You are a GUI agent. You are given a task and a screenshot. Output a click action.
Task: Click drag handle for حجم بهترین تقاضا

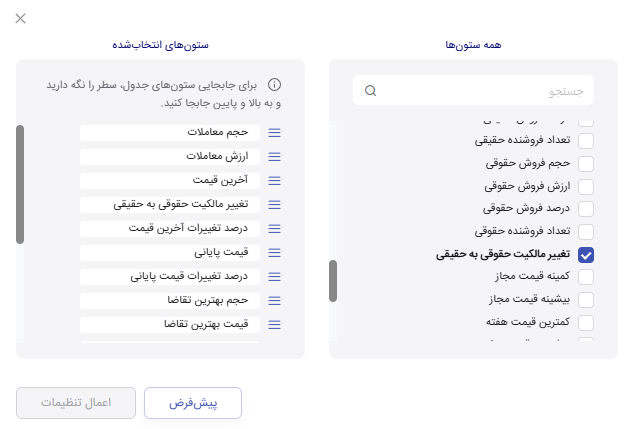(x=275, y=301)
